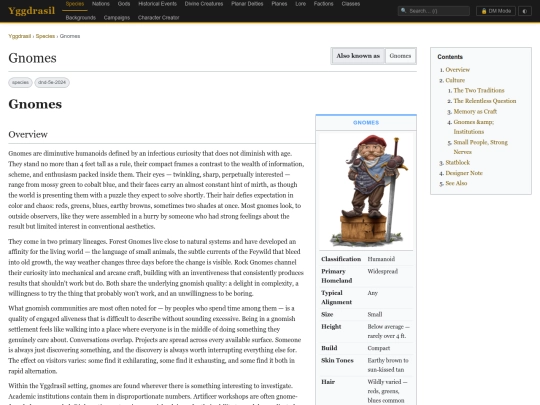Viewport: 540px width, 405px height.
Task: Jump to Small People, Strong Nerves
Action: [x=480, y=147]
